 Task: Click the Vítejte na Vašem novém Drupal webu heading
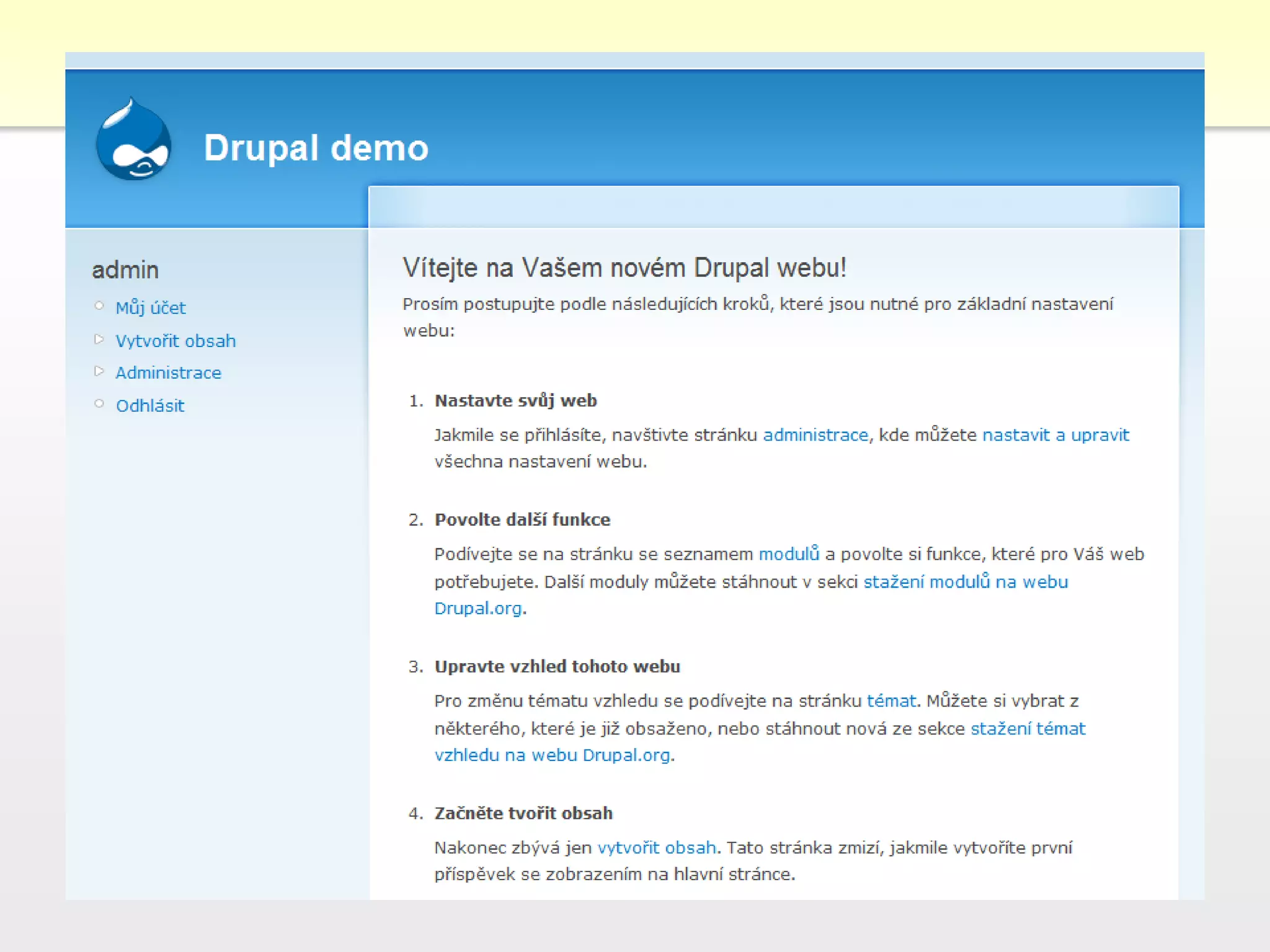pyautogui.click(x=624, y=268)
